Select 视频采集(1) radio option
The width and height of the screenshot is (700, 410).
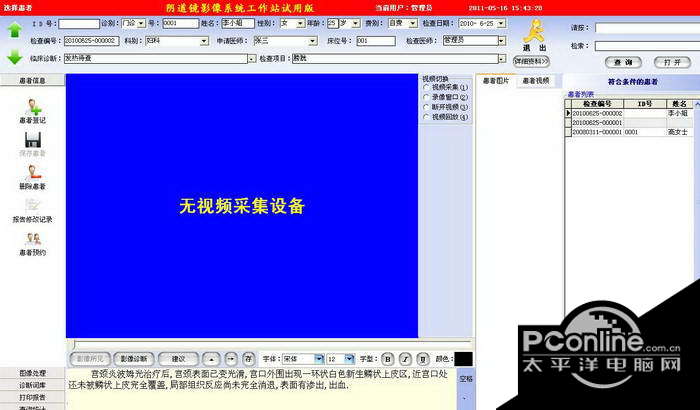click(x=426, y=88)
